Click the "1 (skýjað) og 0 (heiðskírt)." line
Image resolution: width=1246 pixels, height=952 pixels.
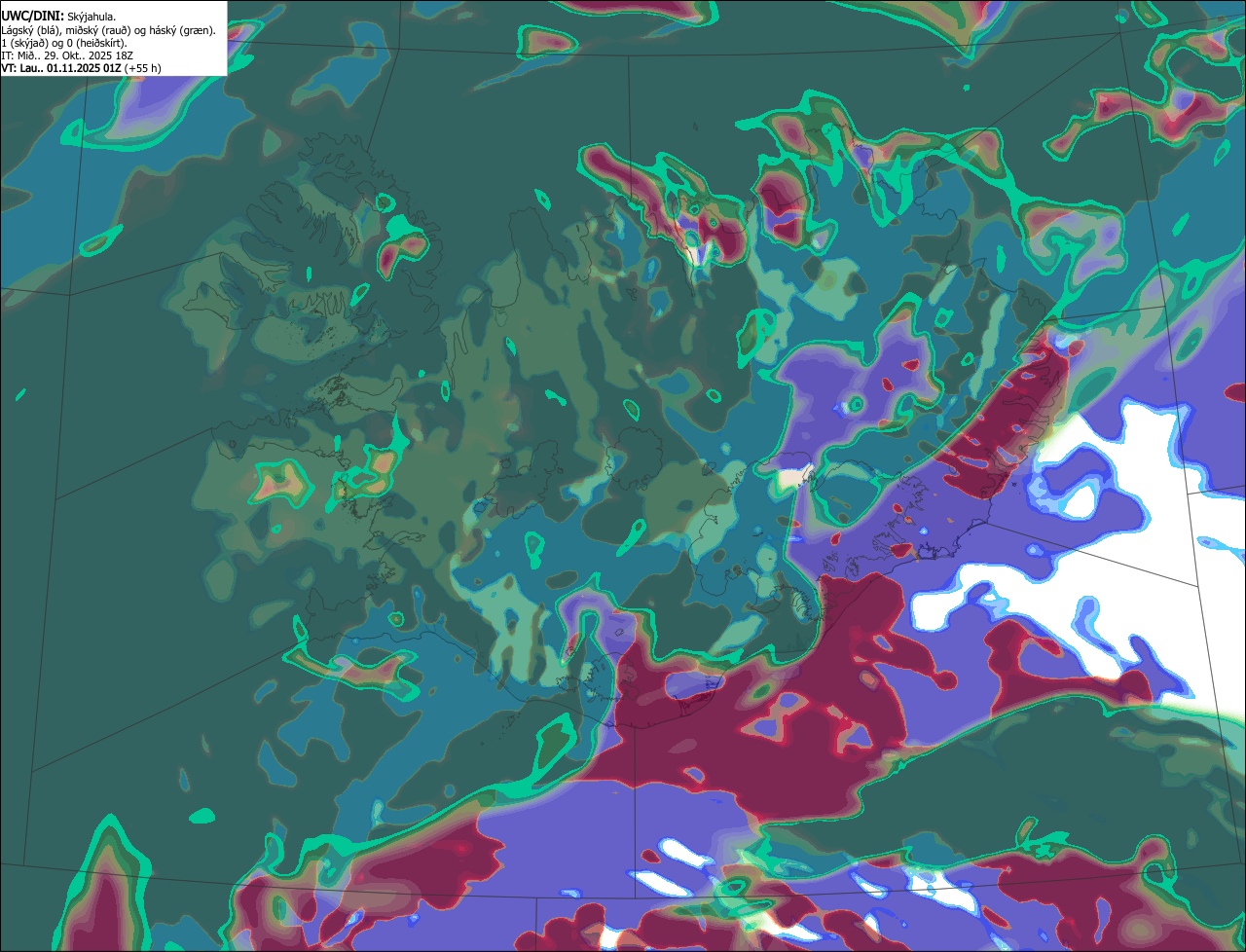64,43
